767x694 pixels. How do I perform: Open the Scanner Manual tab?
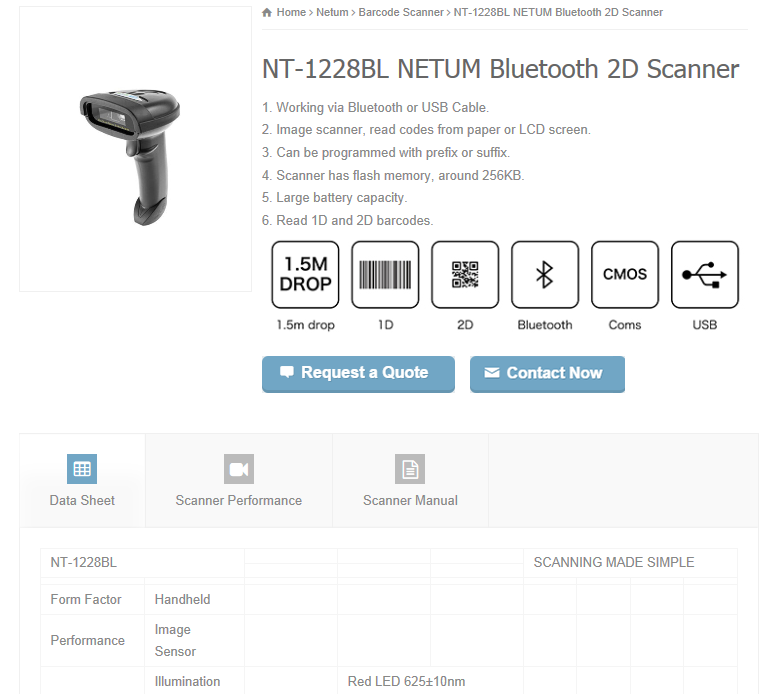[410, 480]
